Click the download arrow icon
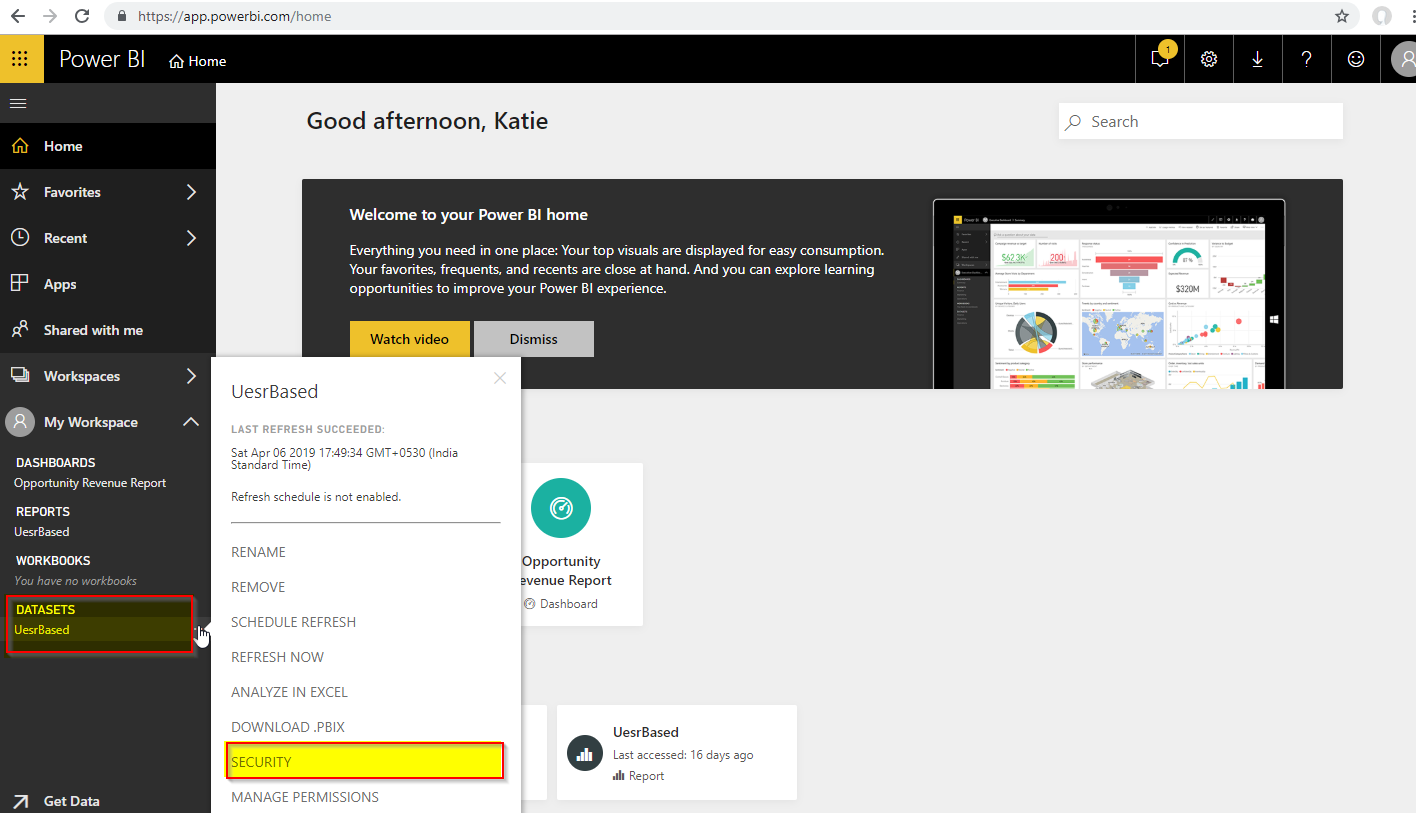This screenshot has height=813, width=1416. pos(1258,59)
